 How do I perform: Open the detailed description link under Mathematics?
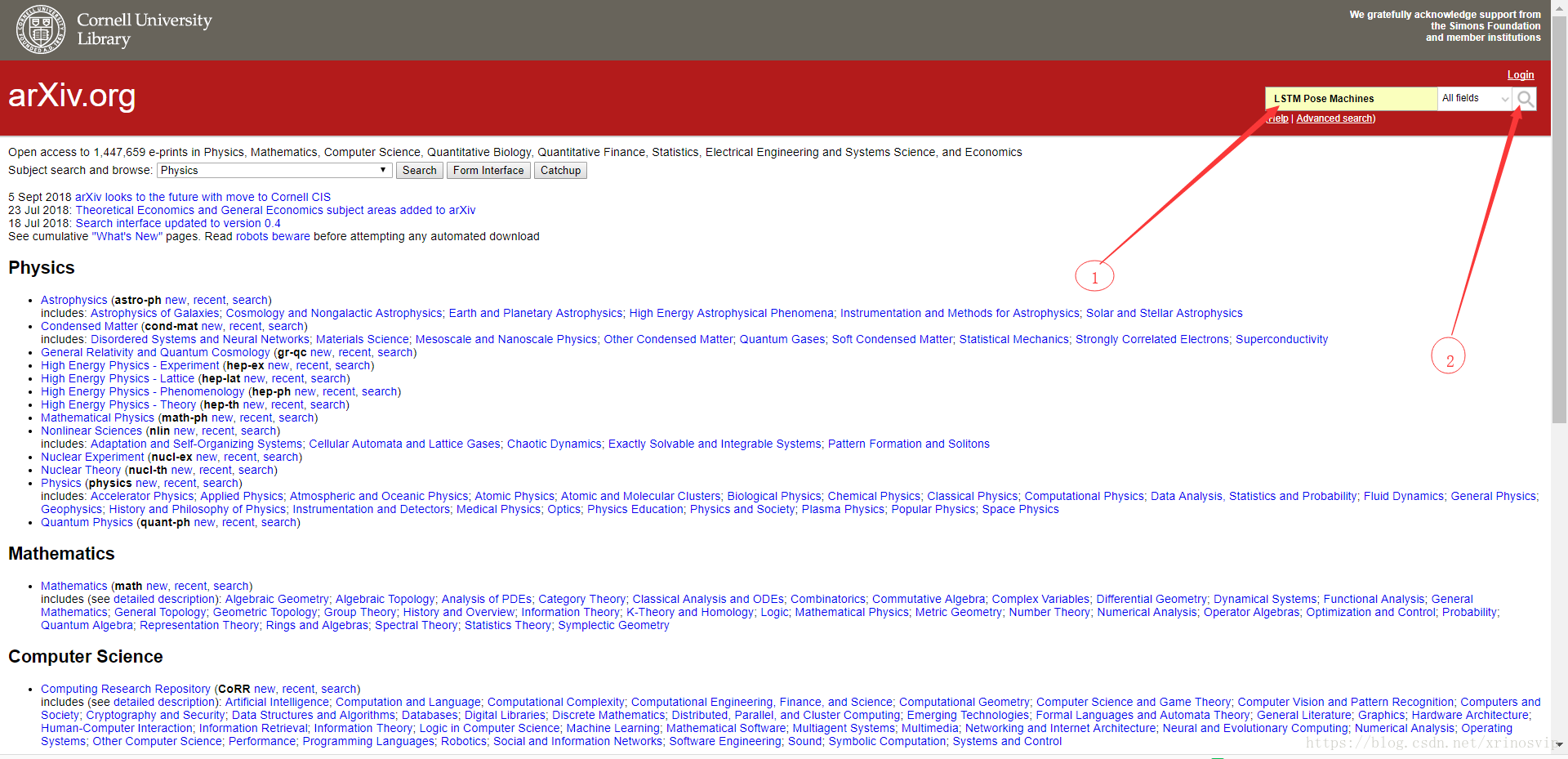coord(166,599)
